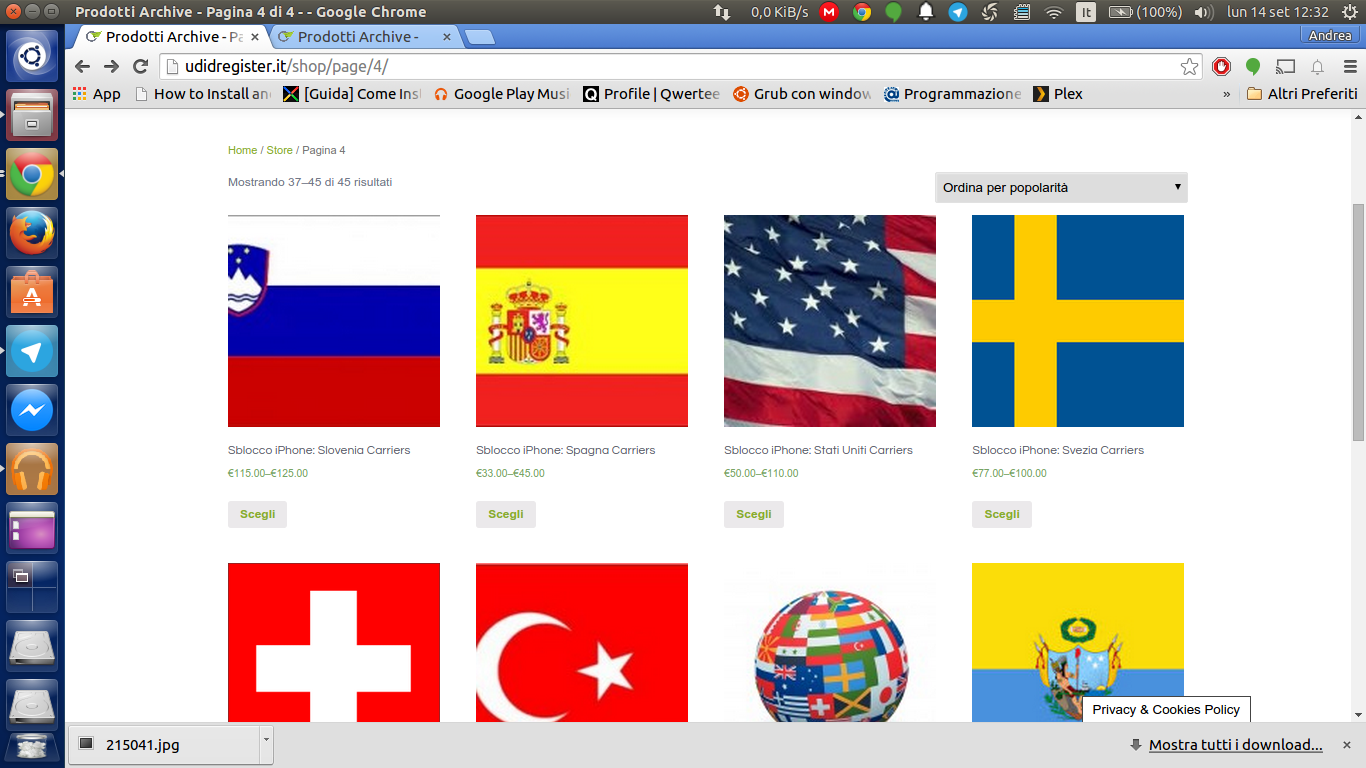Click Scegli under Svezia Carriers
1366x768 pixels.
coord(1002,514)
